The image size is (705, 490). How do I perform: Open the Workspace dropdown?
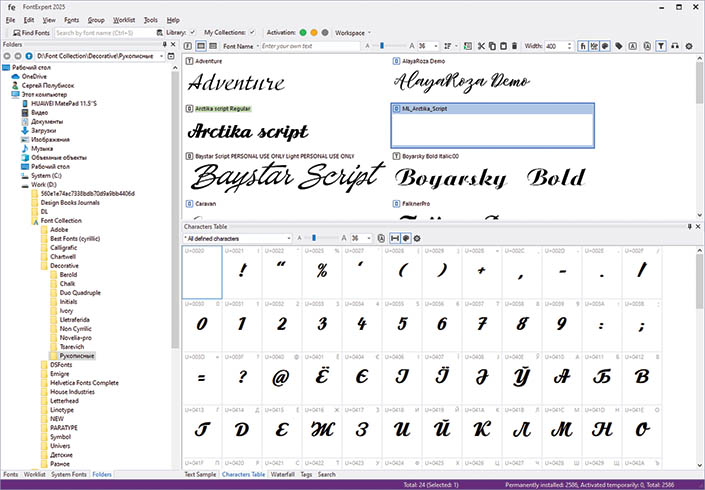click(x=353, y=33)
